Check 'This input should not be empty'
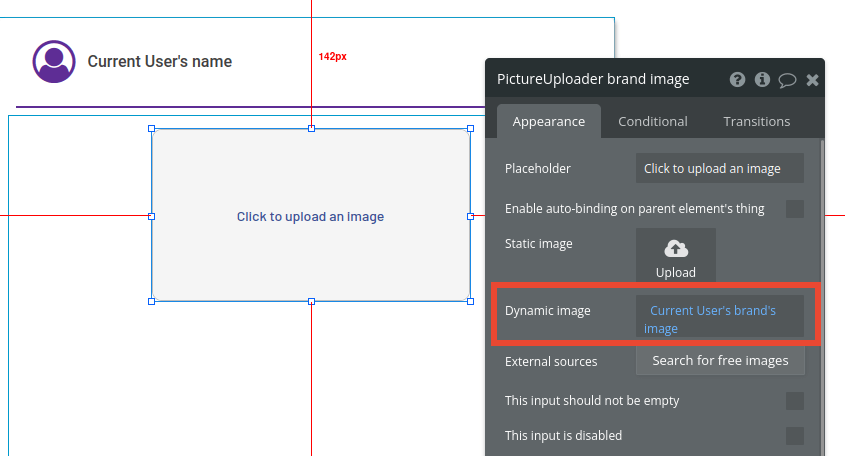The image size is (845, 456). click(x=794, y=401)
